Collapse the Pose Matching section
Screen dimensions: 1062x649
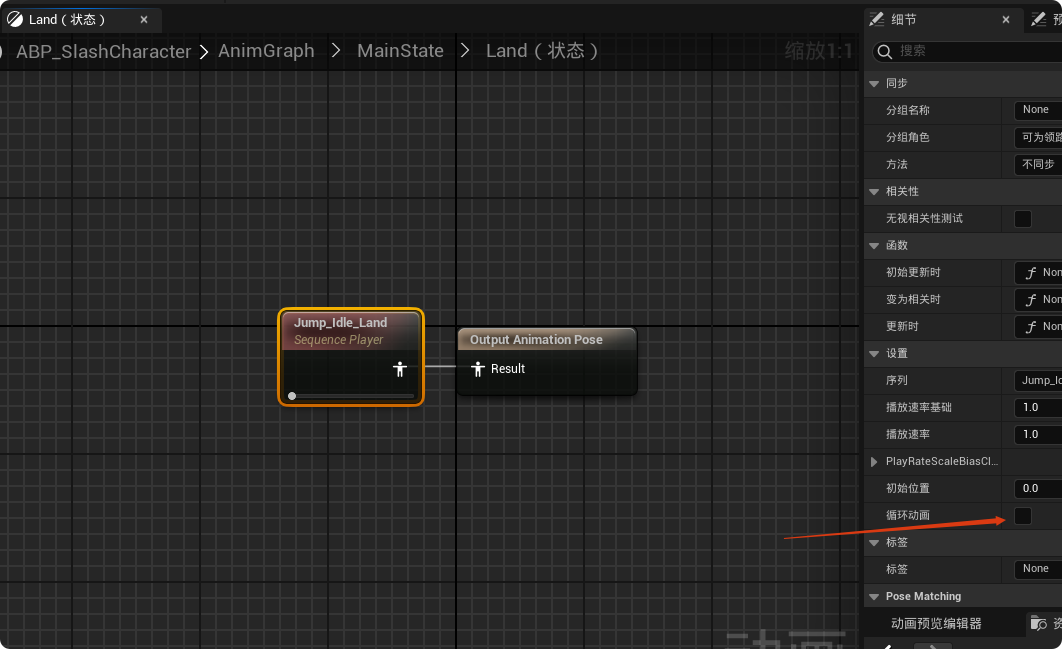tap(874, 597)
